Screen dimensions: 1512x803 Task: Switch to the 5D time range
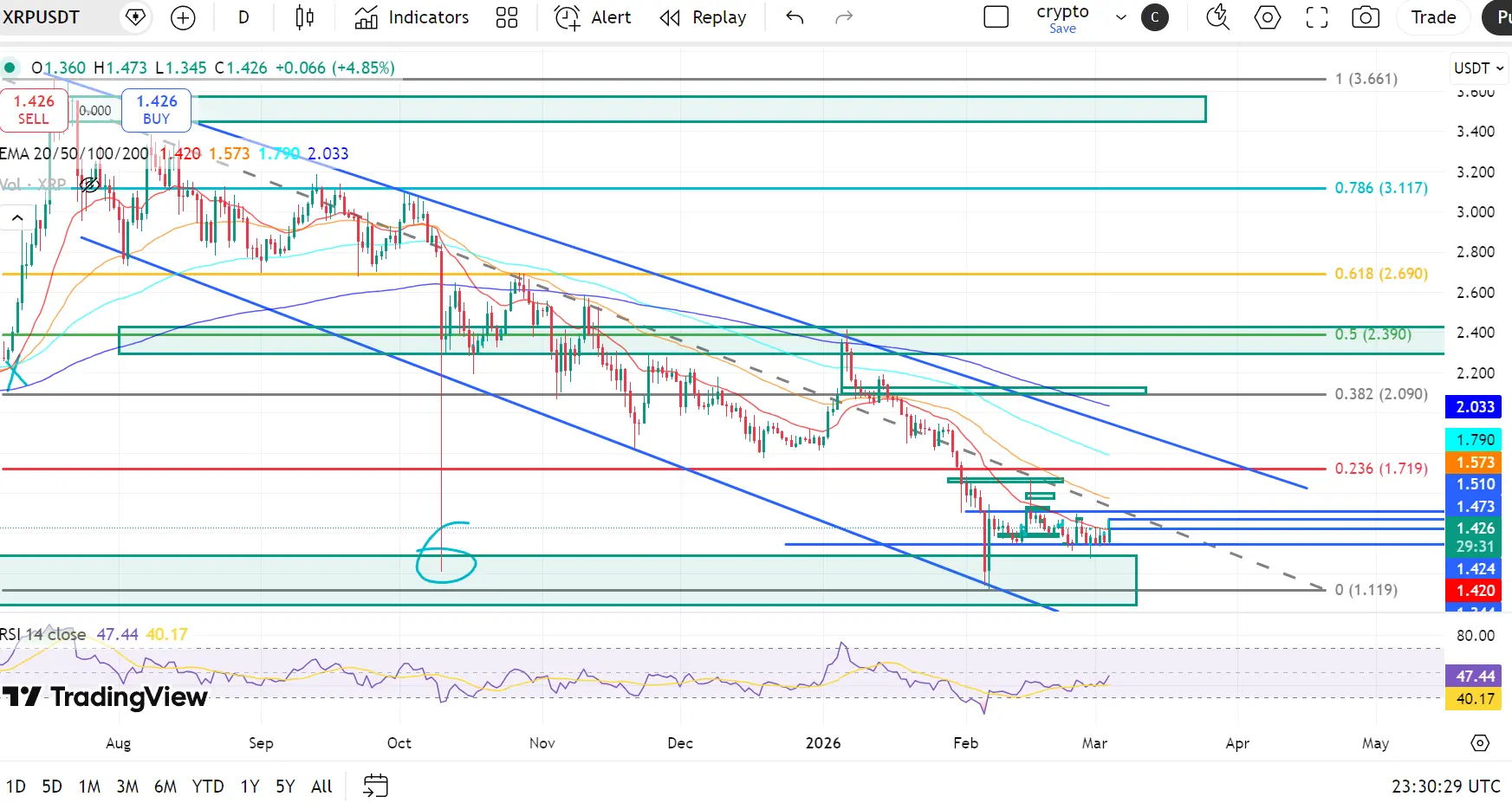click(52, 786)
